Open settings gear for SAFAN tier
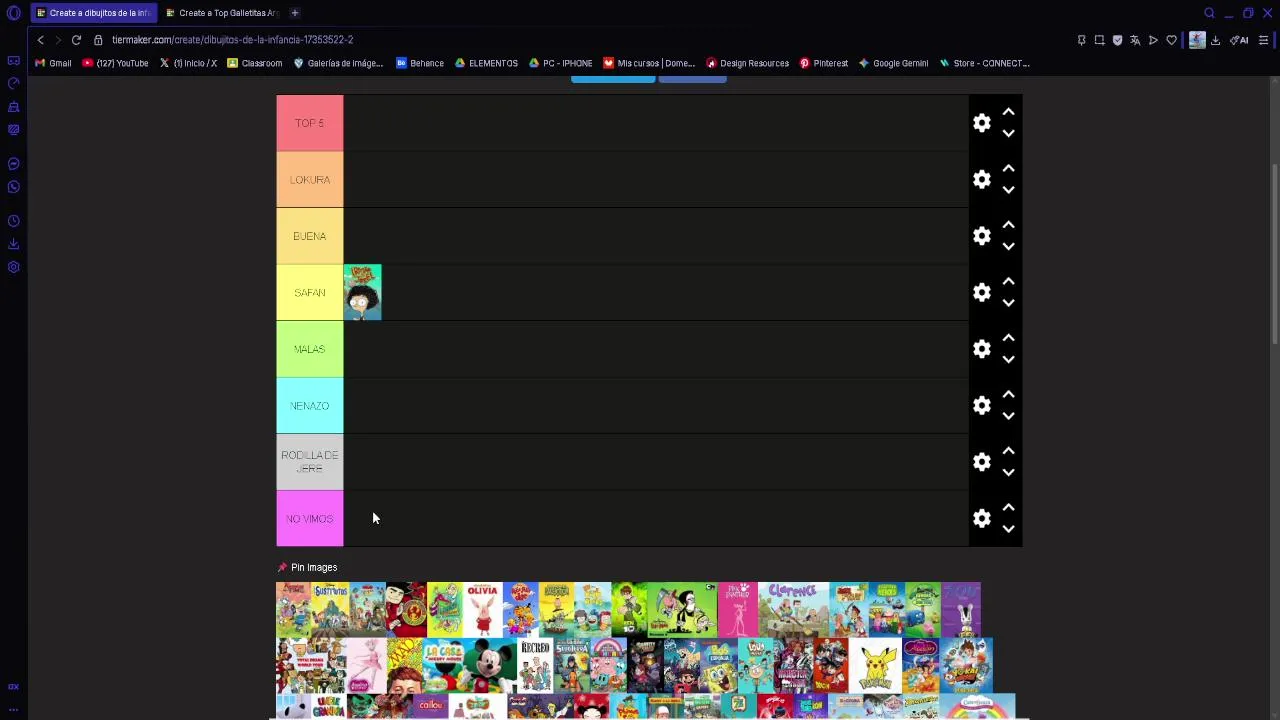 coord(982,292)
